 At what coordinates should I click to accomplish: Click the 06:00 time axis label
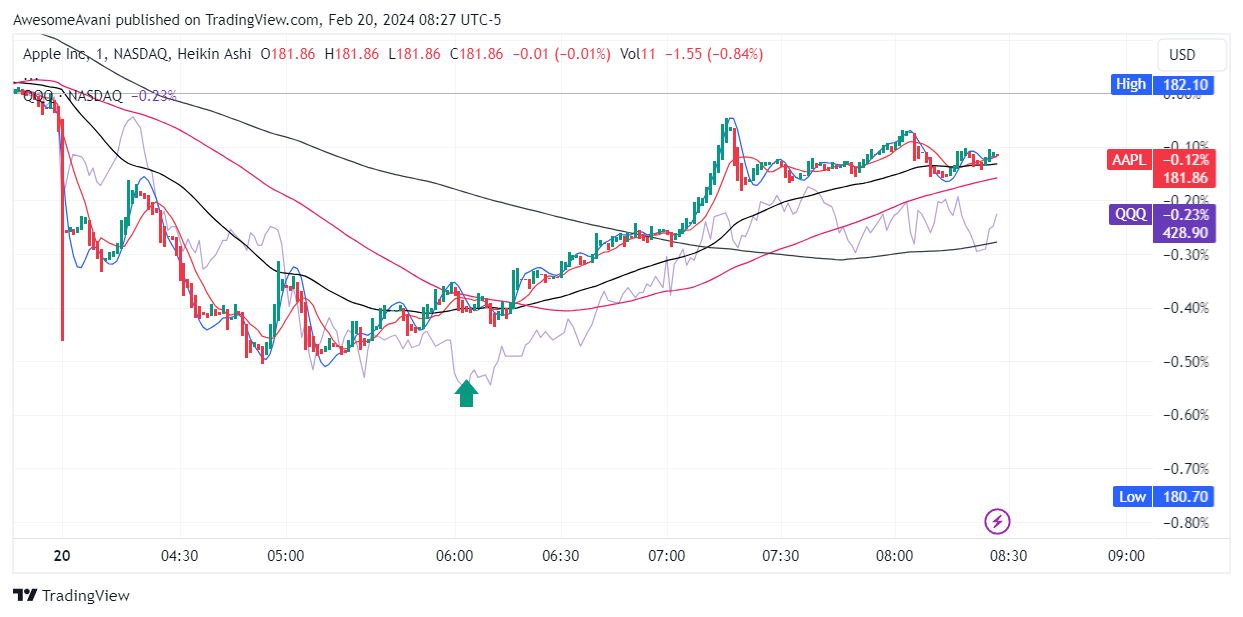pyautogui.click(x=454, y=556)
